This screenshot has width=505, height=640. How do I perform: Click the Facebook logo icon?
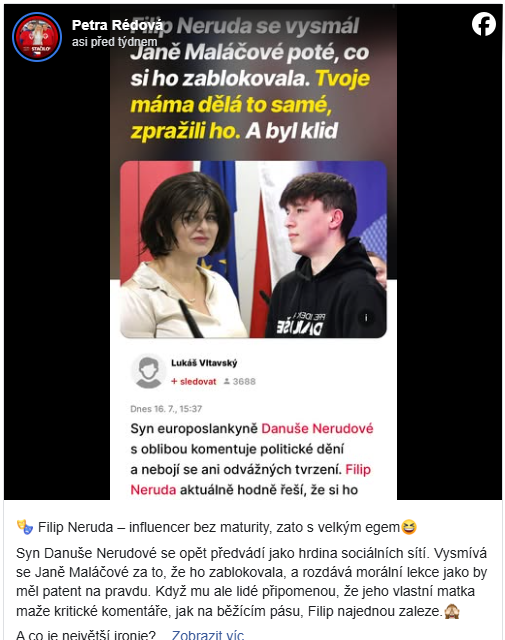(x=484, y=24)
